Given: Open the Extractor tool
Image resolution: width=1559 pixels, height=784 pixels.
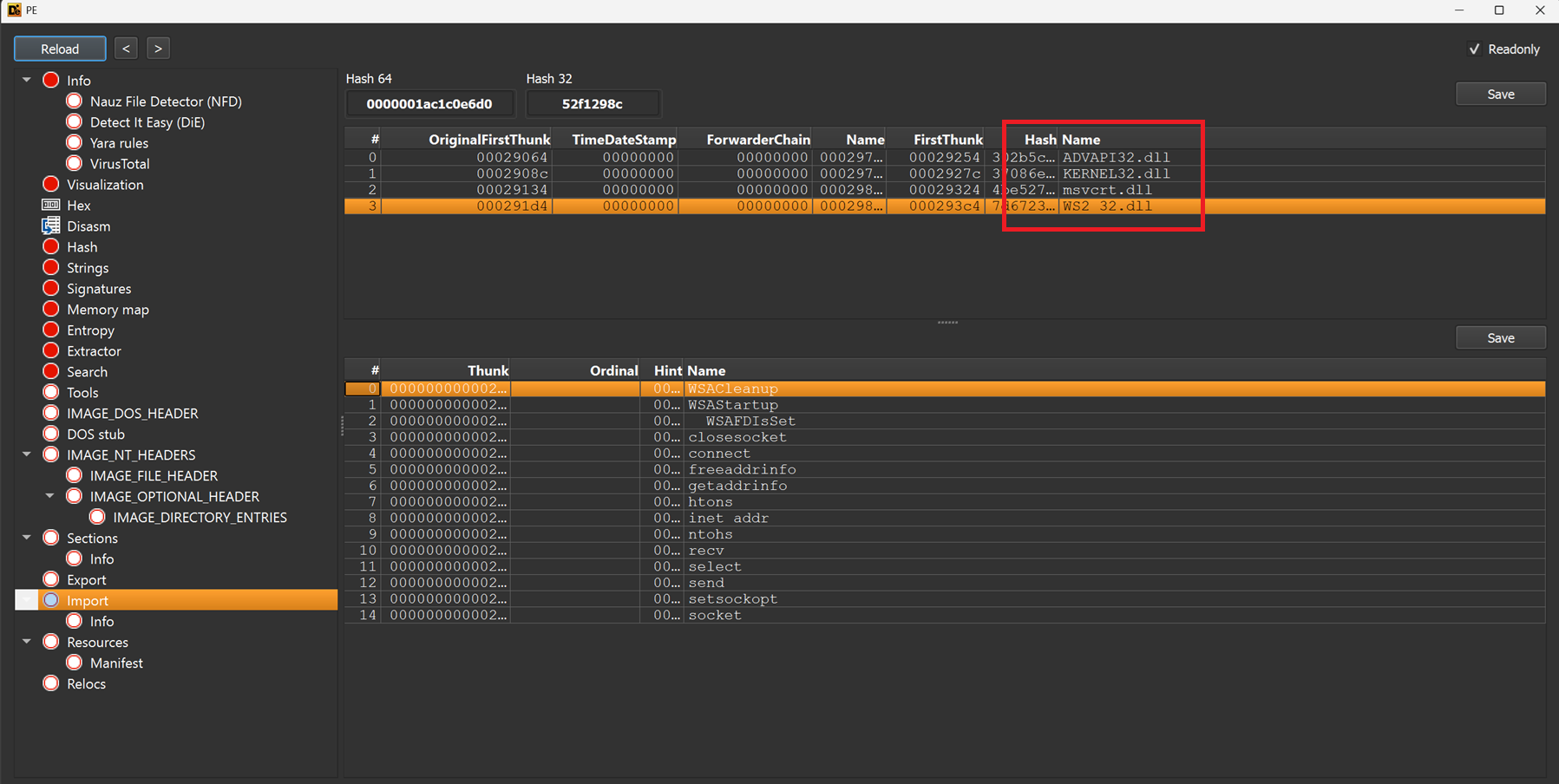Looking at the screenshot, I should click(95, 351).
